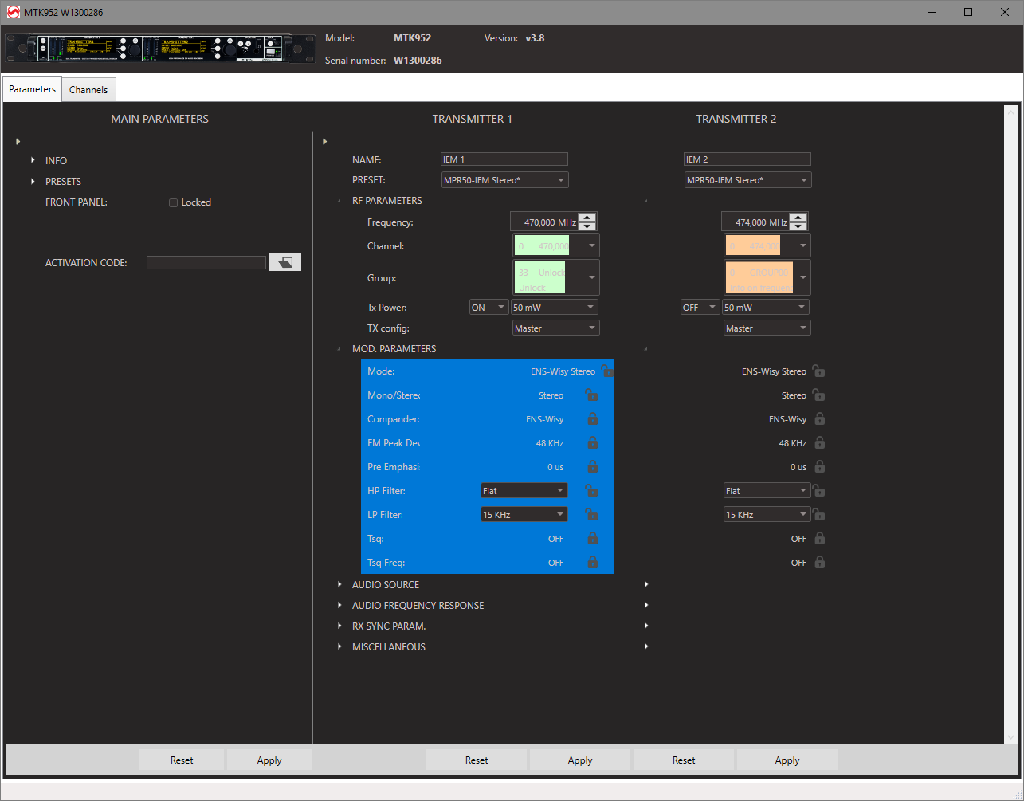Click the Transmitter 2 Pre Emphasis lock icon
The image size is (1024, 801).
coord(820,467)
